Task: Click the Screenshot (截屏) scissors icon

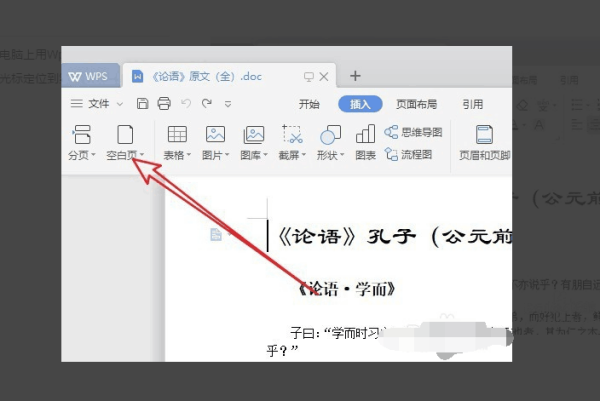Action: pyautogui.click(x=292, y=134)
